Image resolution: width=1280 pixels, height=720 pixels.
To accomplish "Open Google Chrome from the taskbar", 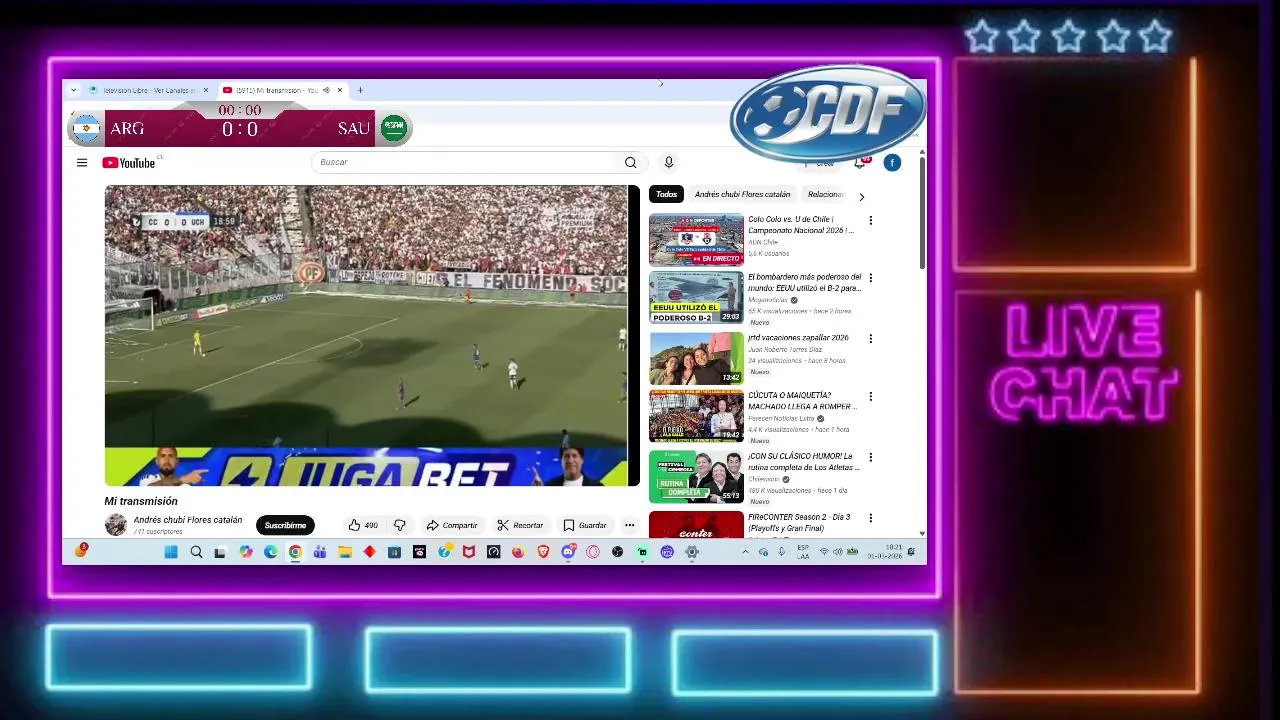I will tap(295, 552).
